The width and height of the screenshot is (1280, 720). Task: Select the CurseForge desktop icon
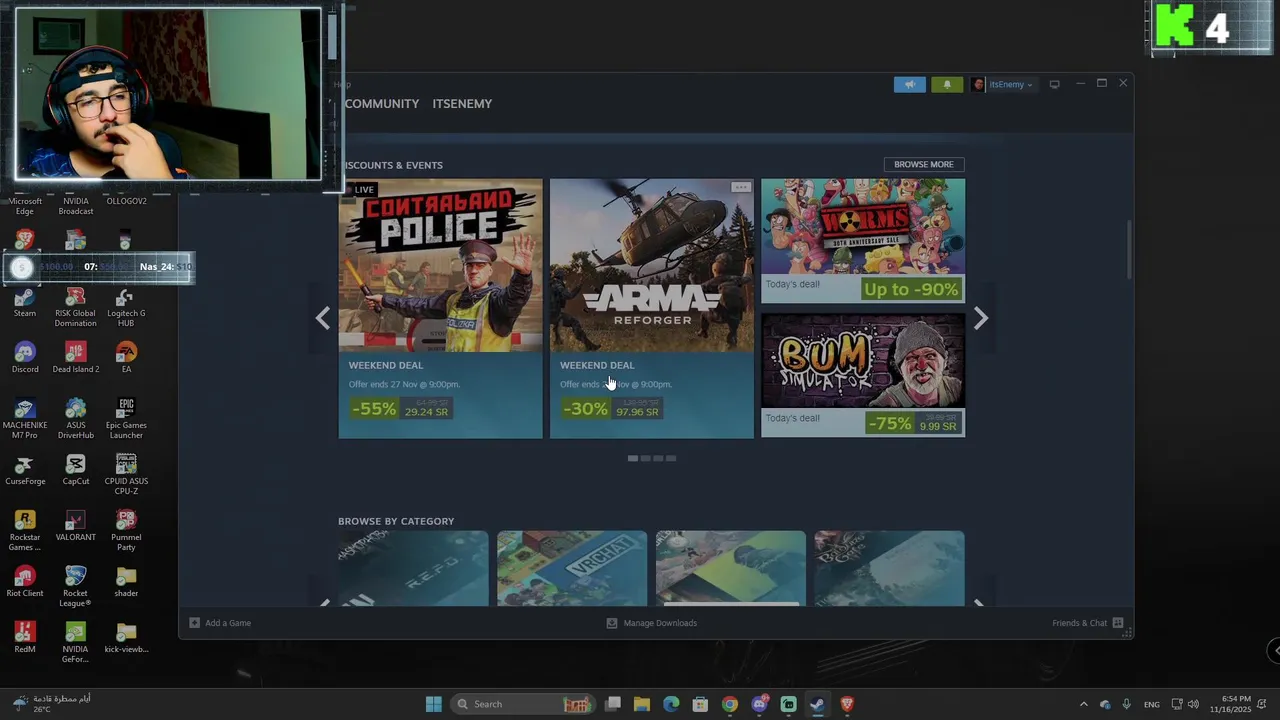25,470
